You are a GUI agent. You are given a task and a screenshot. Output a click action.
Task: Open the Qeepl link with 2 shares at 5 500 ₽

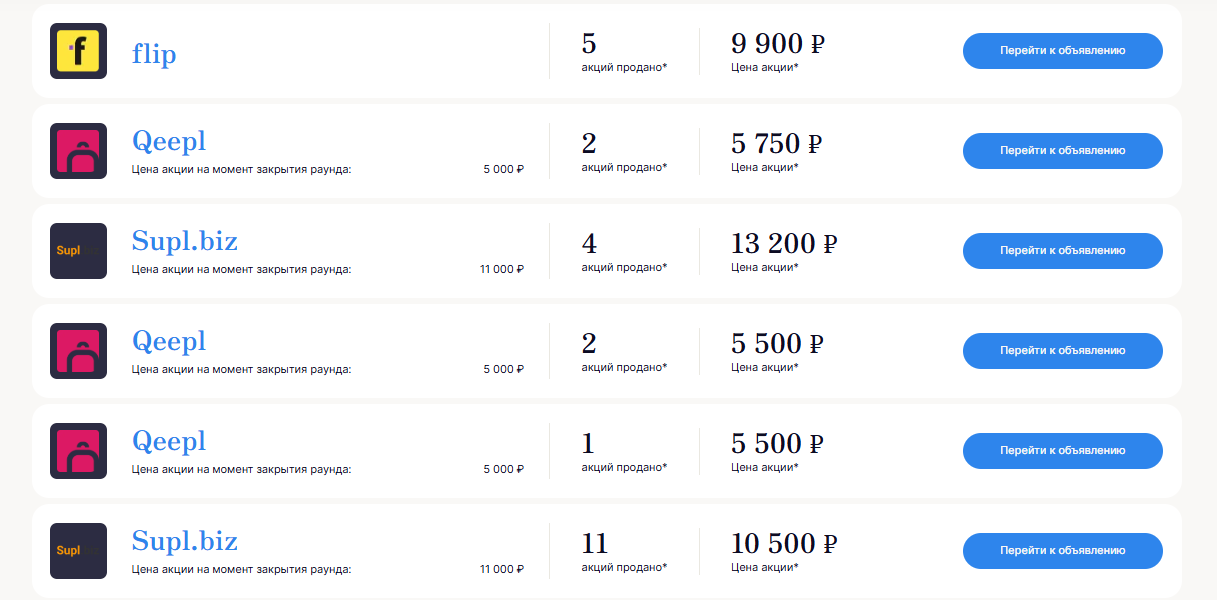pyautogui.click(x=169, y=342)
